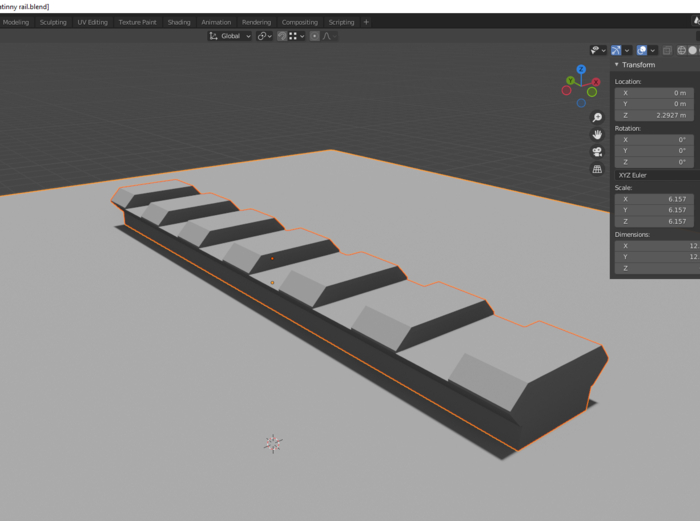Click the Dimensions Y field

pos(657,257)
